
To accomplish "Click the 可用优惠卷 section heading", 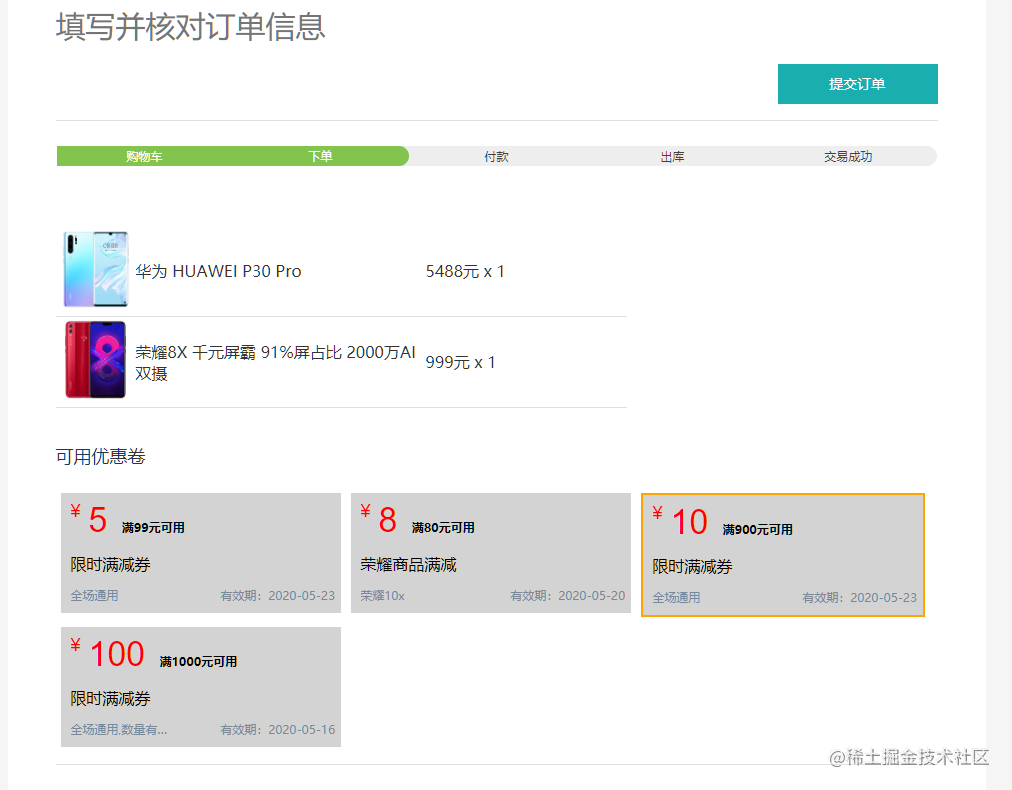I will coord(100,457).
